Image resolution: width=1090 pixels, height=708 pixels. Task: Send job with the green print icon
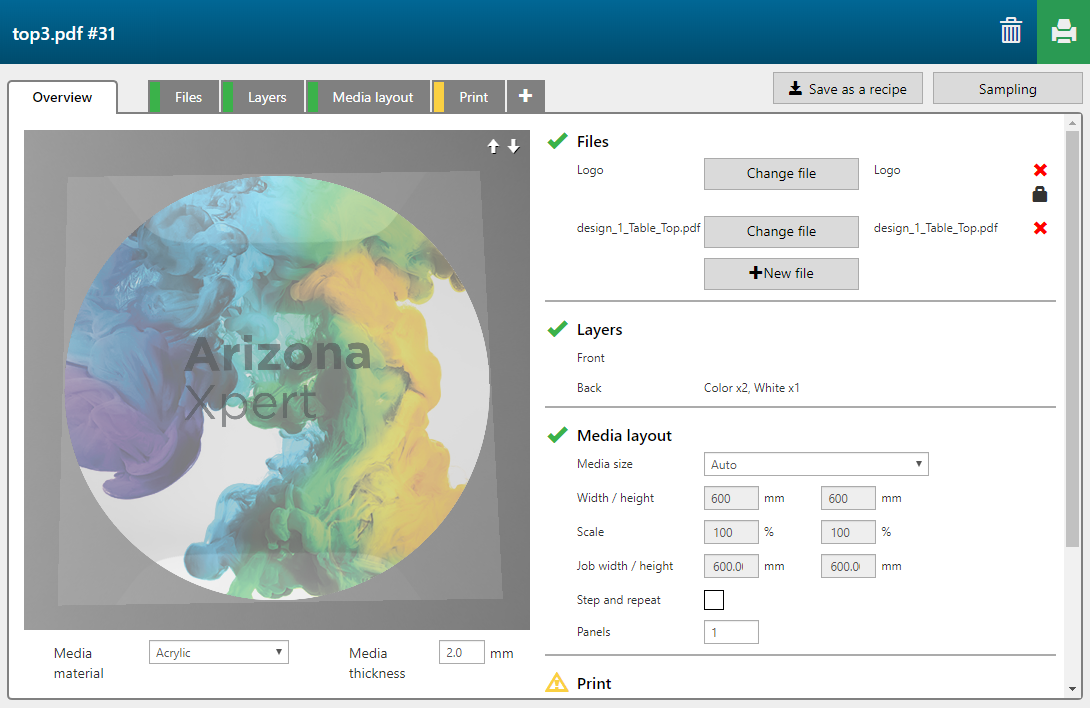point(1064,32)
